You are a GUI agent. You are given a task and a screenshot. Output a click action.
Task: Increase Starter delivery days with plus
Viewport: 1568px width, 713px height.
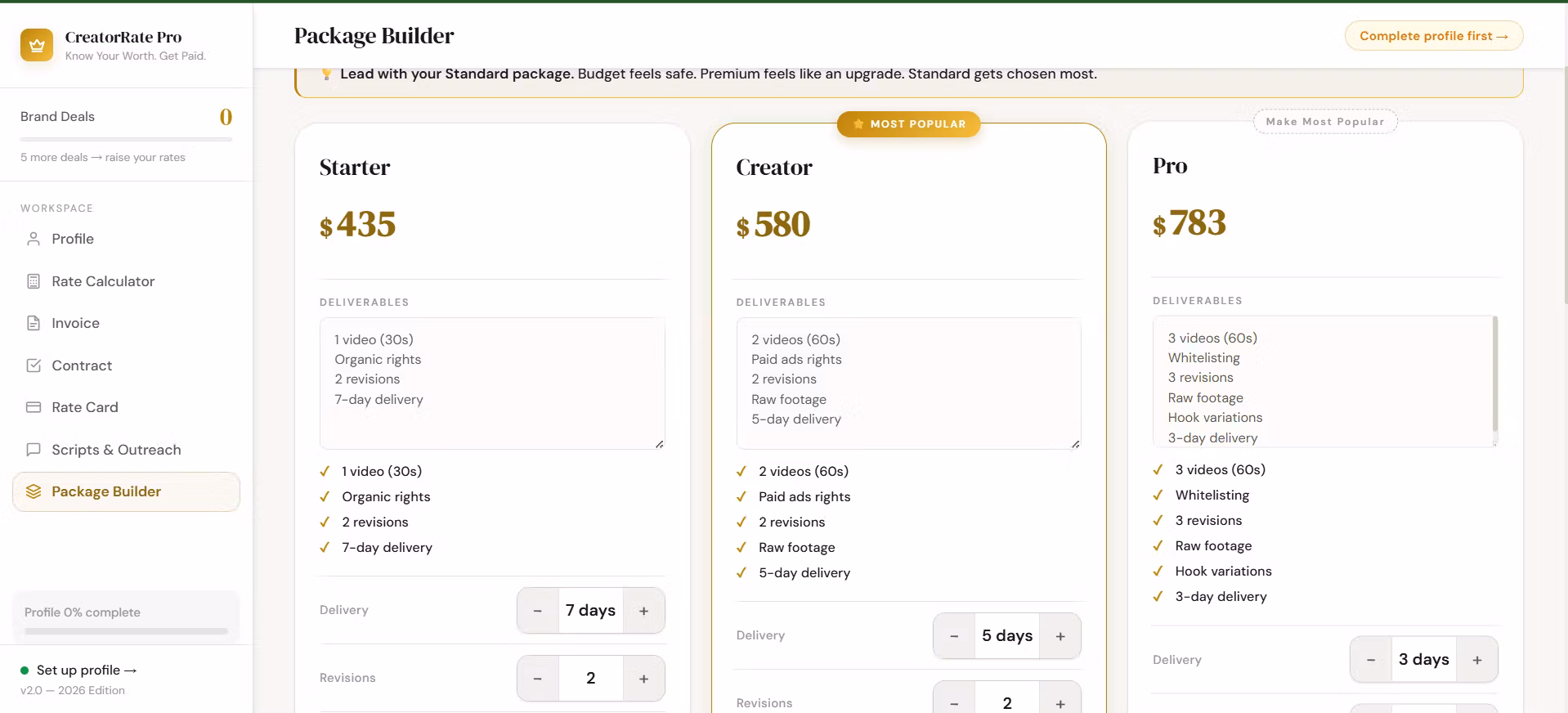point(644,611)
